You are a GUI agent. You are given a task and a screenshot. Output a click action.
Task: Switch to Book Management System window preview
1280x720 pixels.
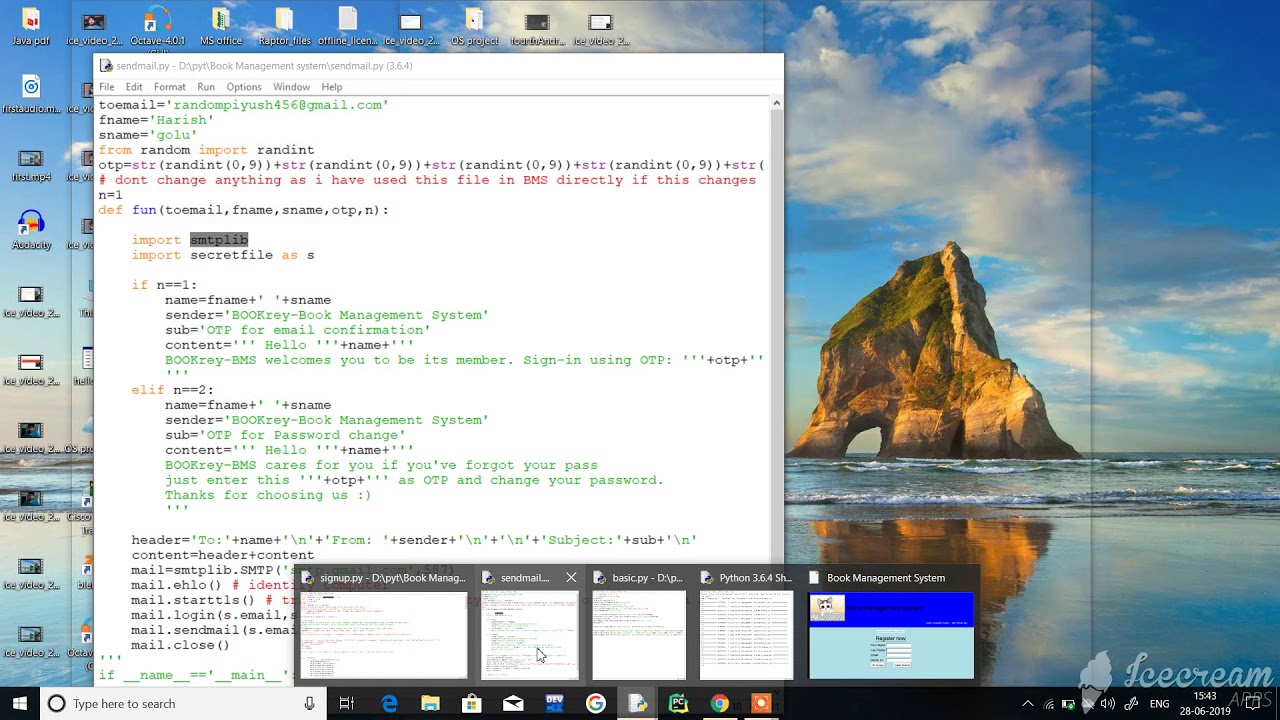(890, 635)
